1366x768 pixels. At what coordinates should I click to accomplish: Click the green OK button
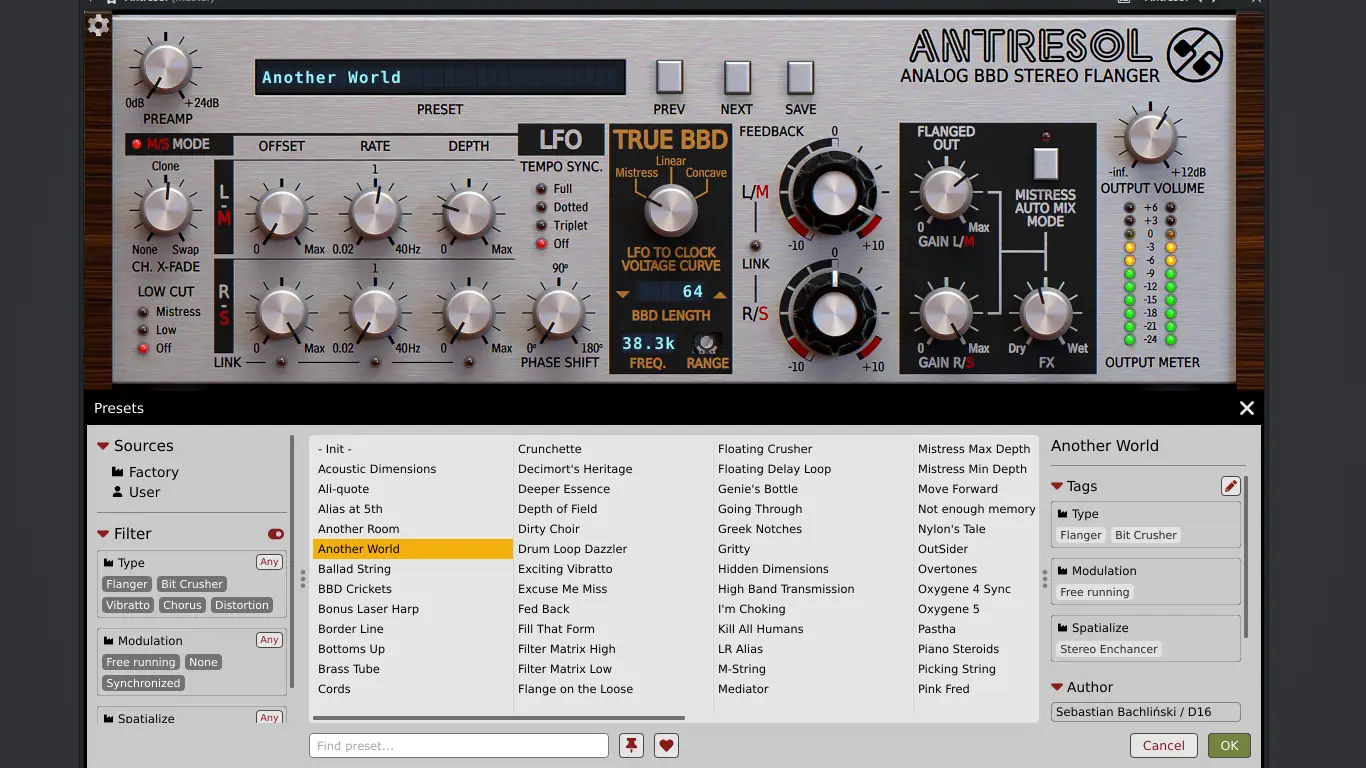tap(1229, 745)
